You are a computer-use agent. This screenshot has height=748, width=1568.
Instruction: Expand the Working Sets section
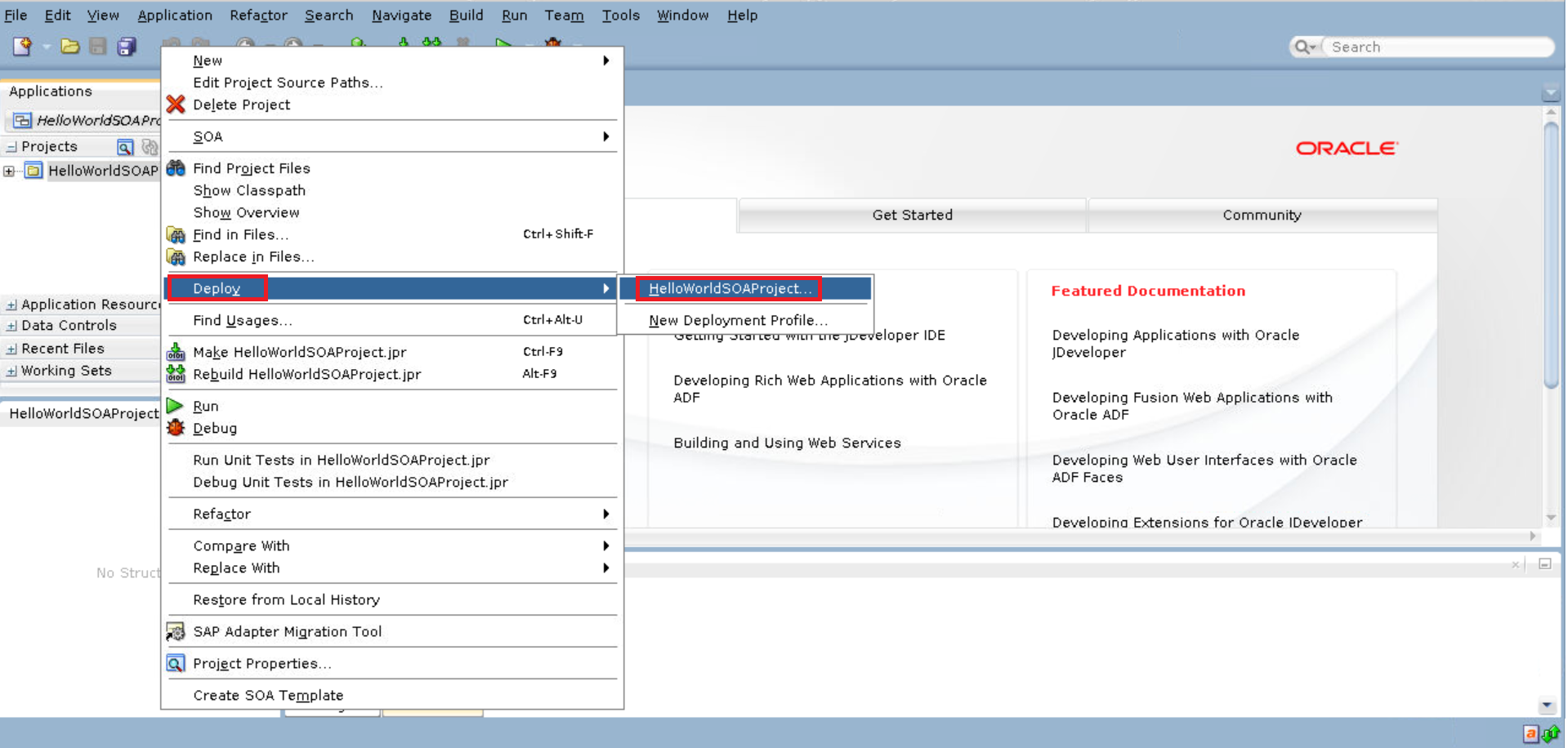click(11, 371)
